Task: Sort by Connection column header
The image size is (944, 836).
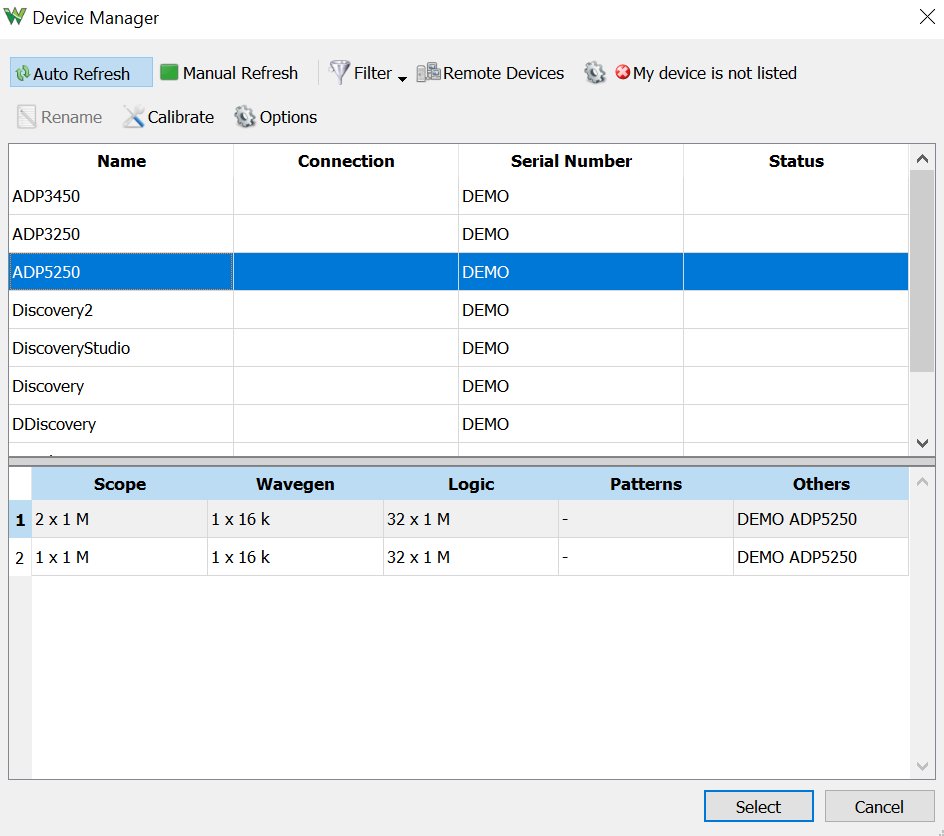Action: pos(346,161)
